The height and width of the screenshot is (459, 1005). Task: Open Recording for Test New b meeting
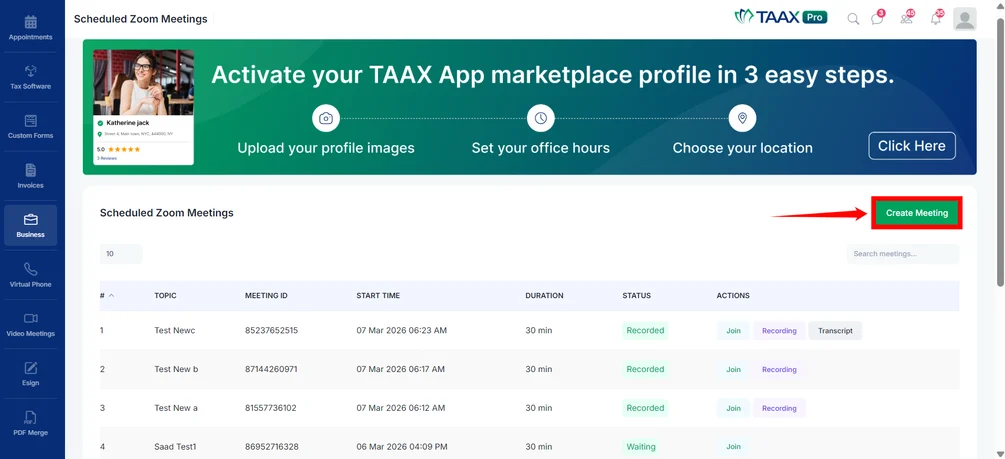coord(779,369)
